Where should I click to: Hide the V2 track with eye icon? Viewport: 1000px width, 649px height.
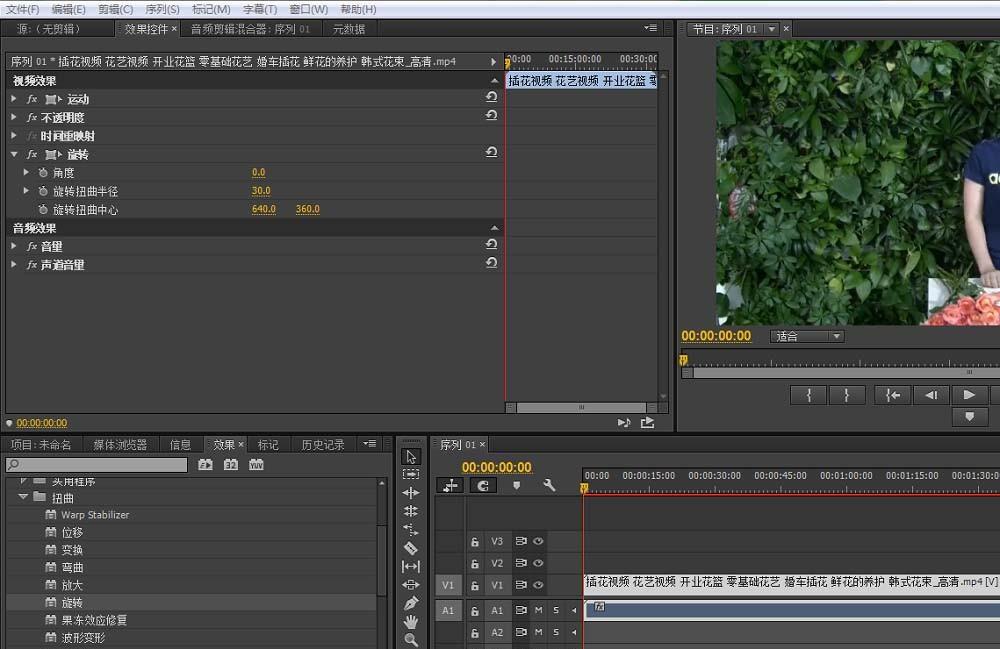[538, 563]
